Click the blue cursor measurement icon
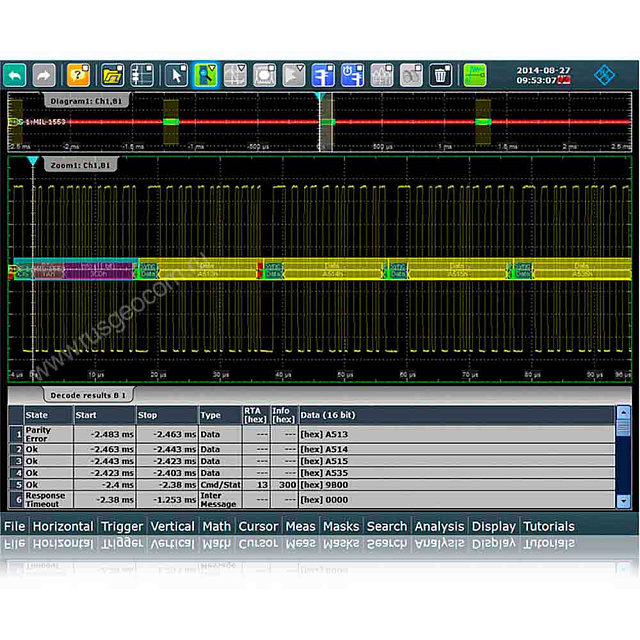This screenshot has width=640, height=640. (x=323, y=75)
